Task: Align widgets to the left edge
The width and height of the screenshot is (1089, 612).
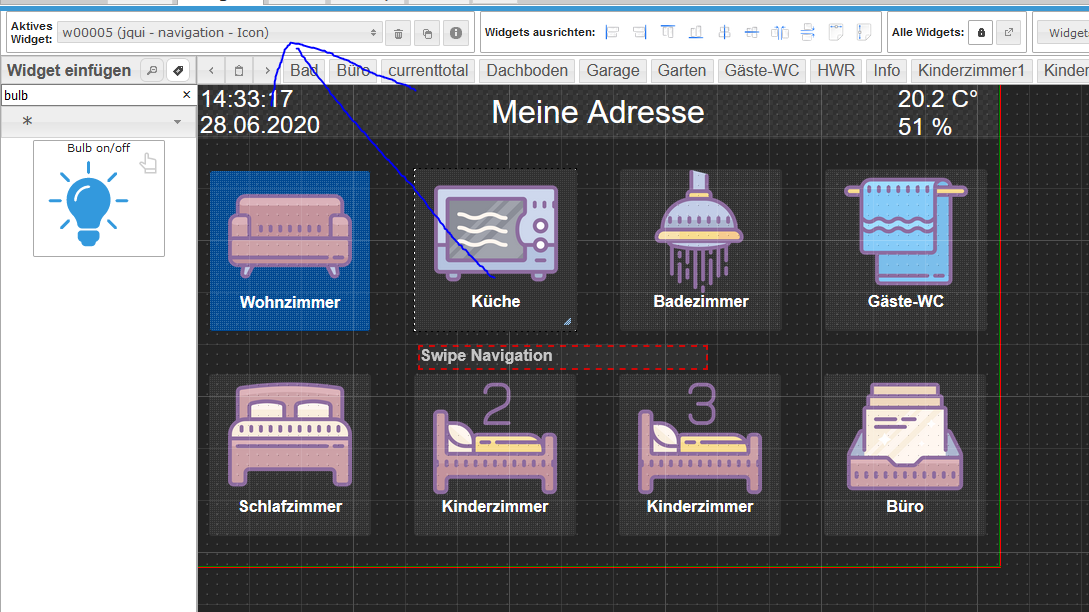Action: pos(612,33)
